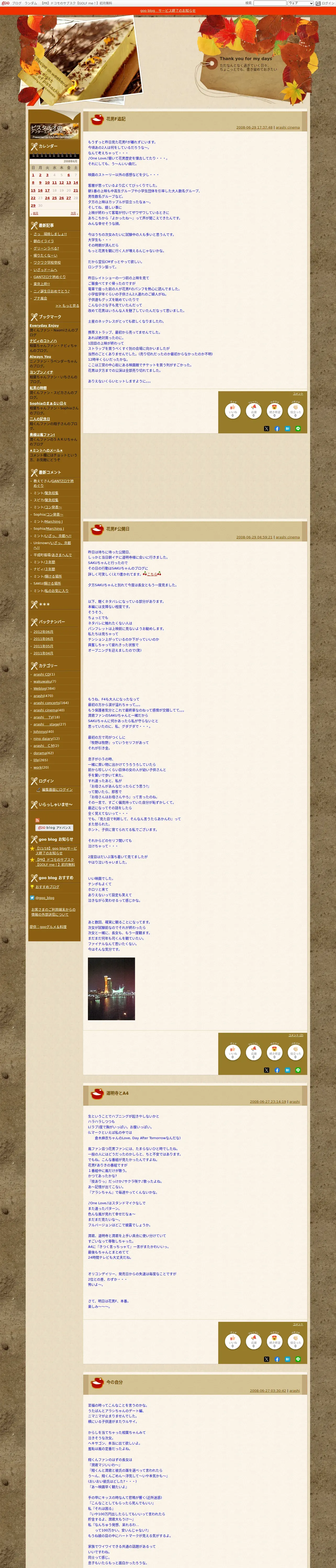Viewport: 336px width, 1568px height.
Task: Open recent article グリーンラベる?
Action: [x=46, y=248]
